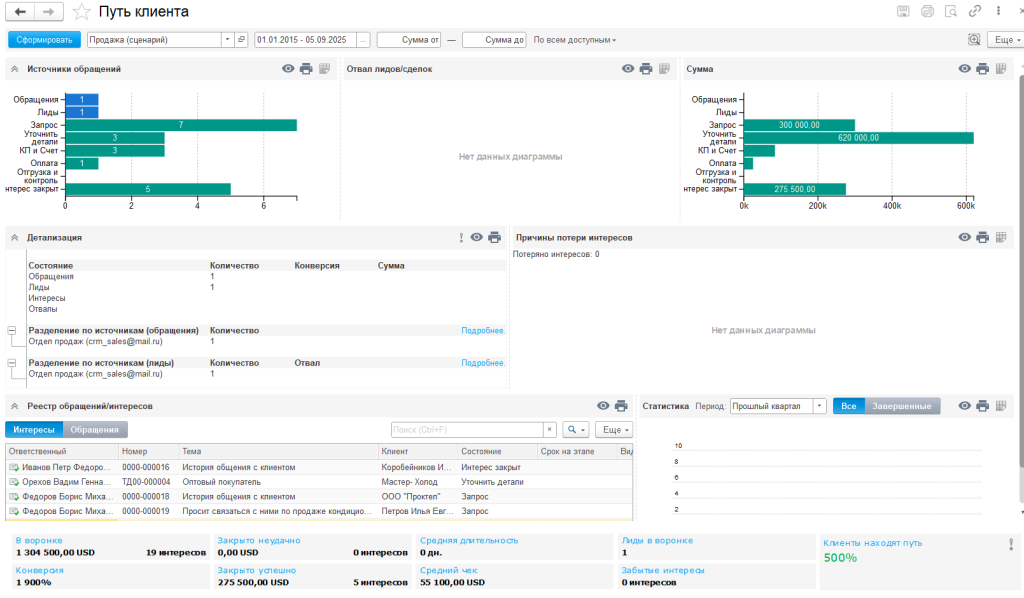Hide the Статистика panel with eye icon
This screenshot has width=1024, height=598.
pos(965,406)
